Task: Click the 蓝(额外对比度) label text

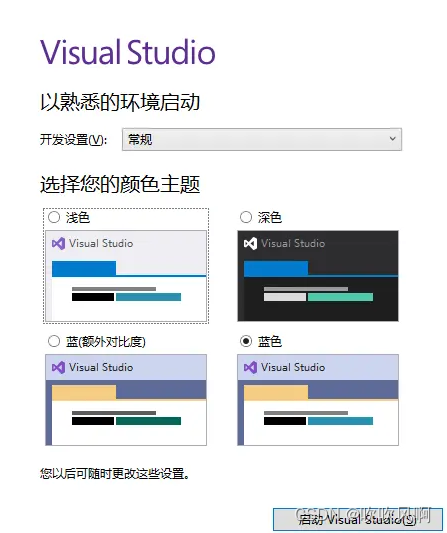Action: tap(106, 342)
